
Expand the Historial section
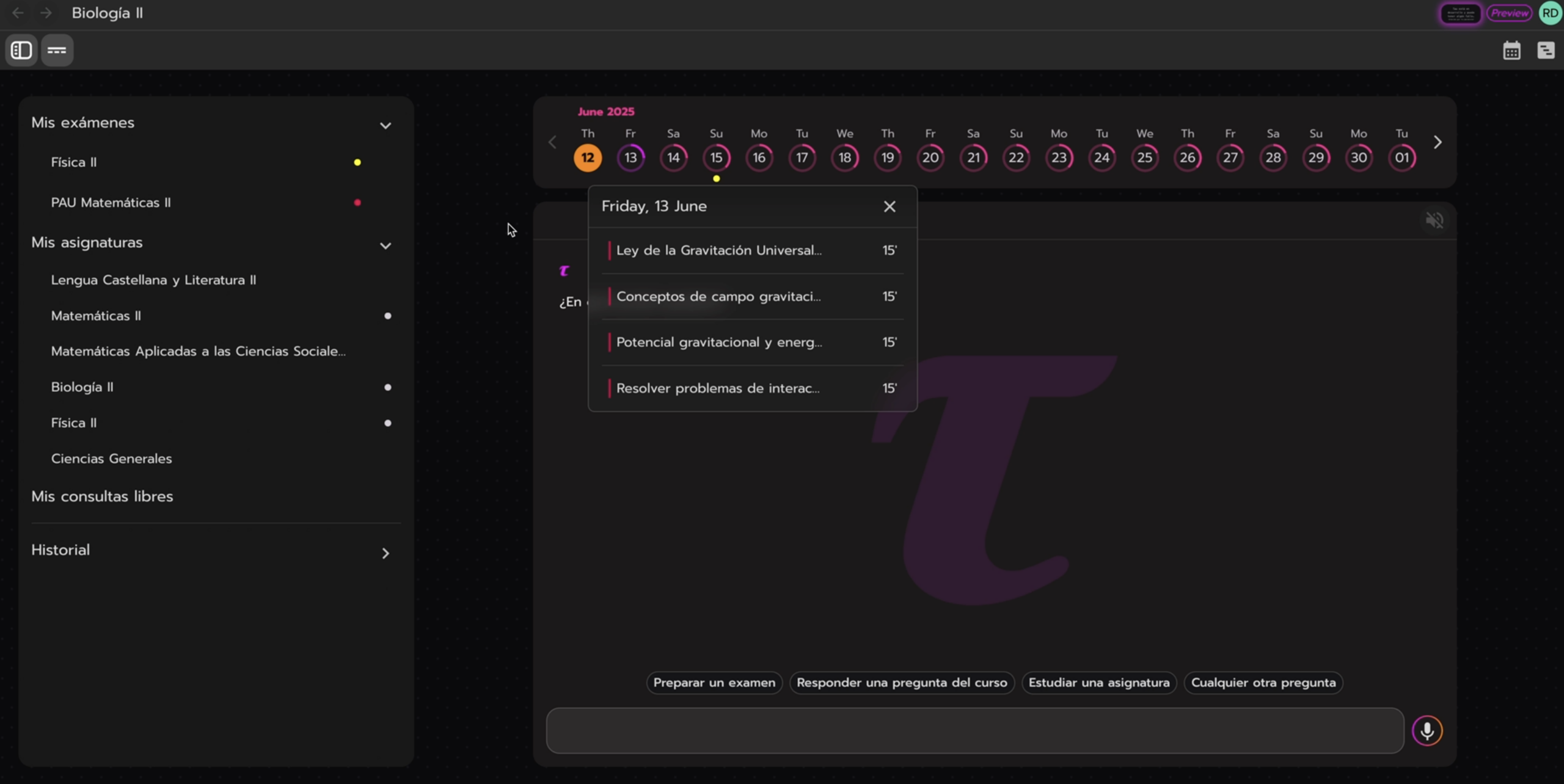[x=385, y=553]
